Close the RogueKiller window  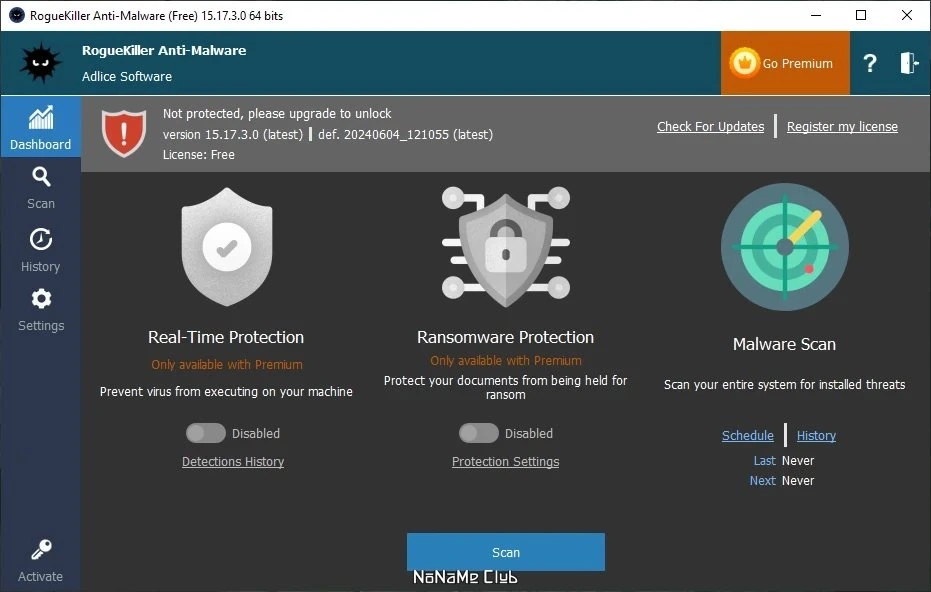tap(907, 15)
